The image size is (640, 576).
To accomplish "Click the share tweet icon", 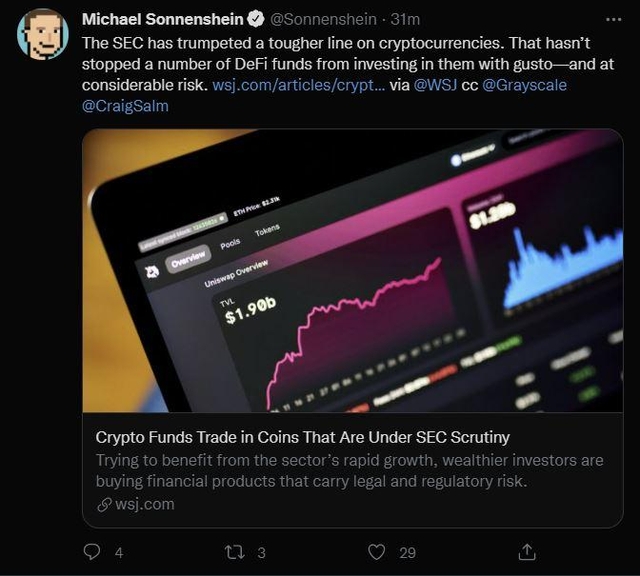I will pos(526,551).
